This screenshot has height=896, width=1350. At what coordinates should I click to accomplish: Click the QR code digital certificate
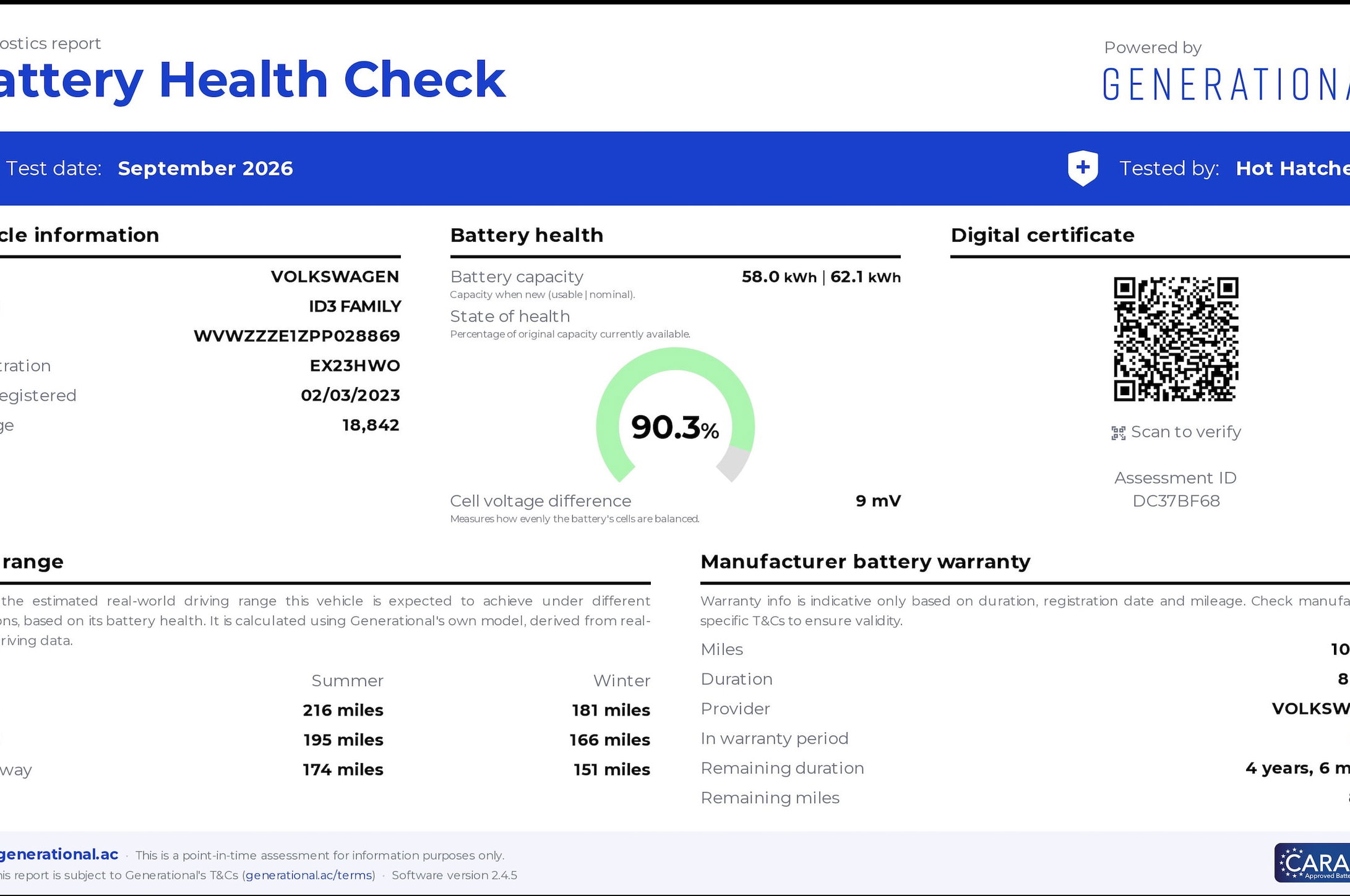1176,339
